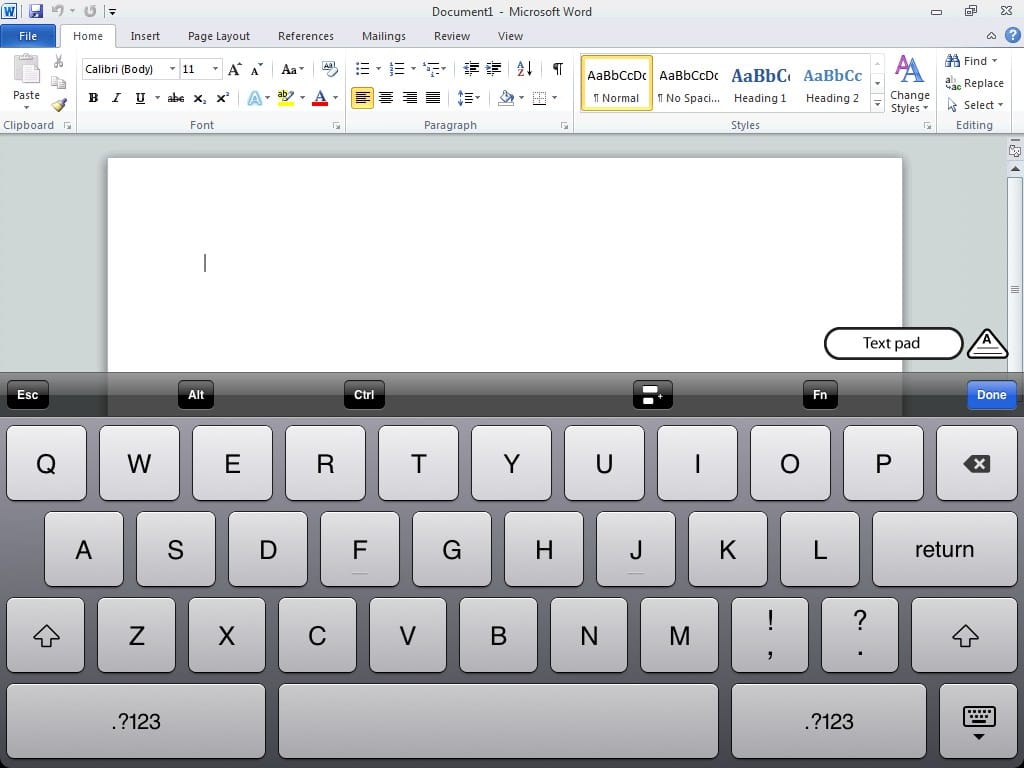Click the Grow Font icon
The height and width of the screenshot is (768, 1024).
tap(234, 69)
